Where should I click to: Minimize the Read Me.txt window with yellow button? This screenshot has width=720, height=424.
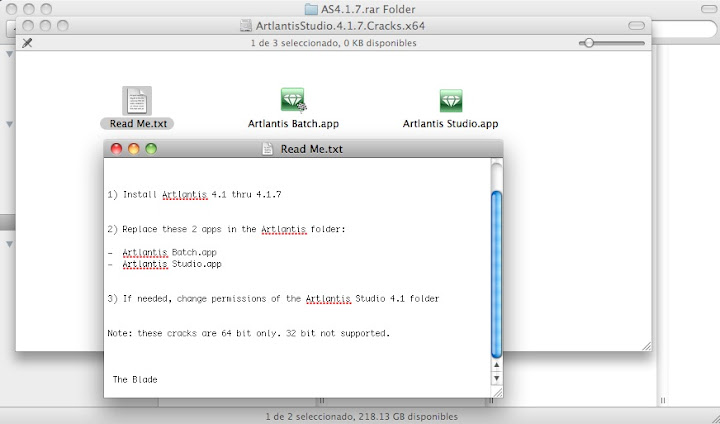(x=134, y=149)
